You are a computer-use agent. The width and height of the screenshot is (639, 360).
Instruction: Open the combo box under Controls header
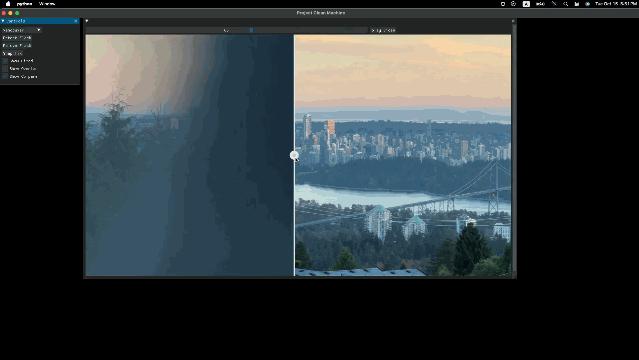22,30
